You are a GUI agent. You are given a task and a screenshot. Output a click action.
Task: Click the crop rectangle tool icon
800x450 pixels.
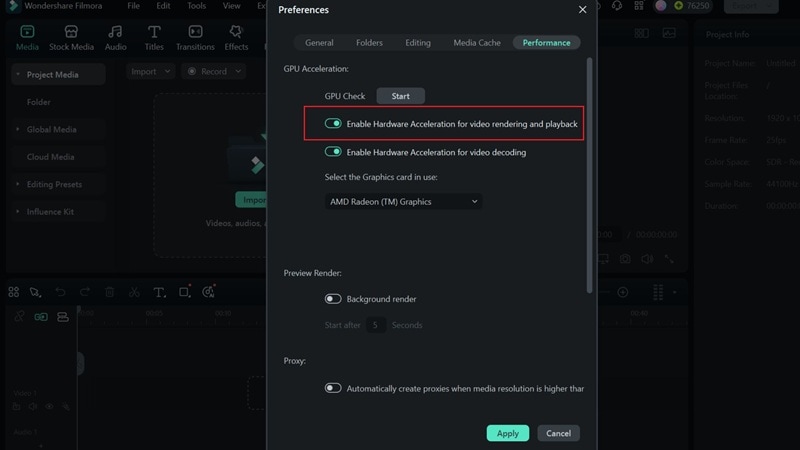click(x=184, y=292)
